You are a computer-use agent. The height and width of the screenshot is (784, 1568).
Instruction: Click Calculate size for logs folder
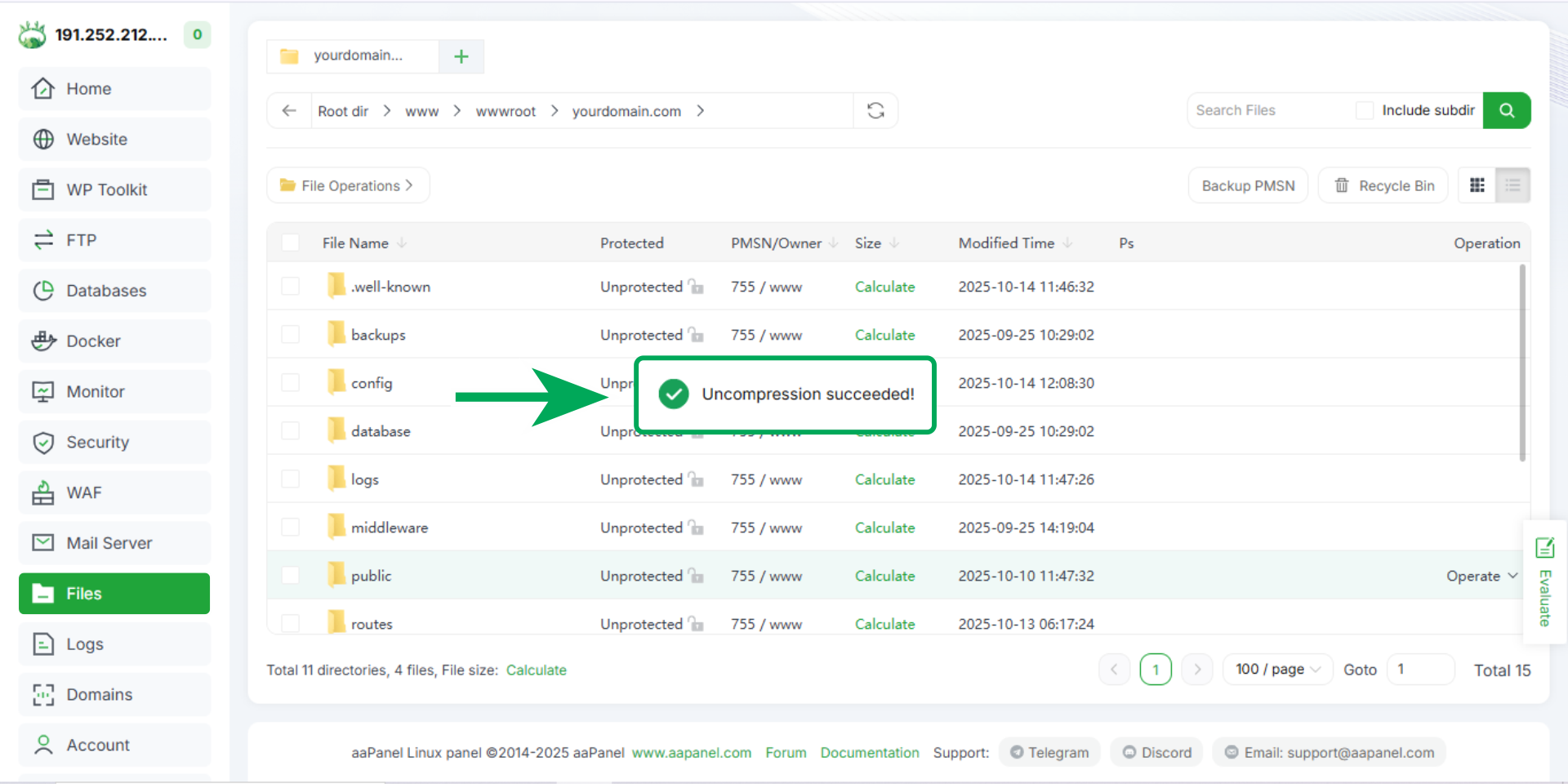884,479
